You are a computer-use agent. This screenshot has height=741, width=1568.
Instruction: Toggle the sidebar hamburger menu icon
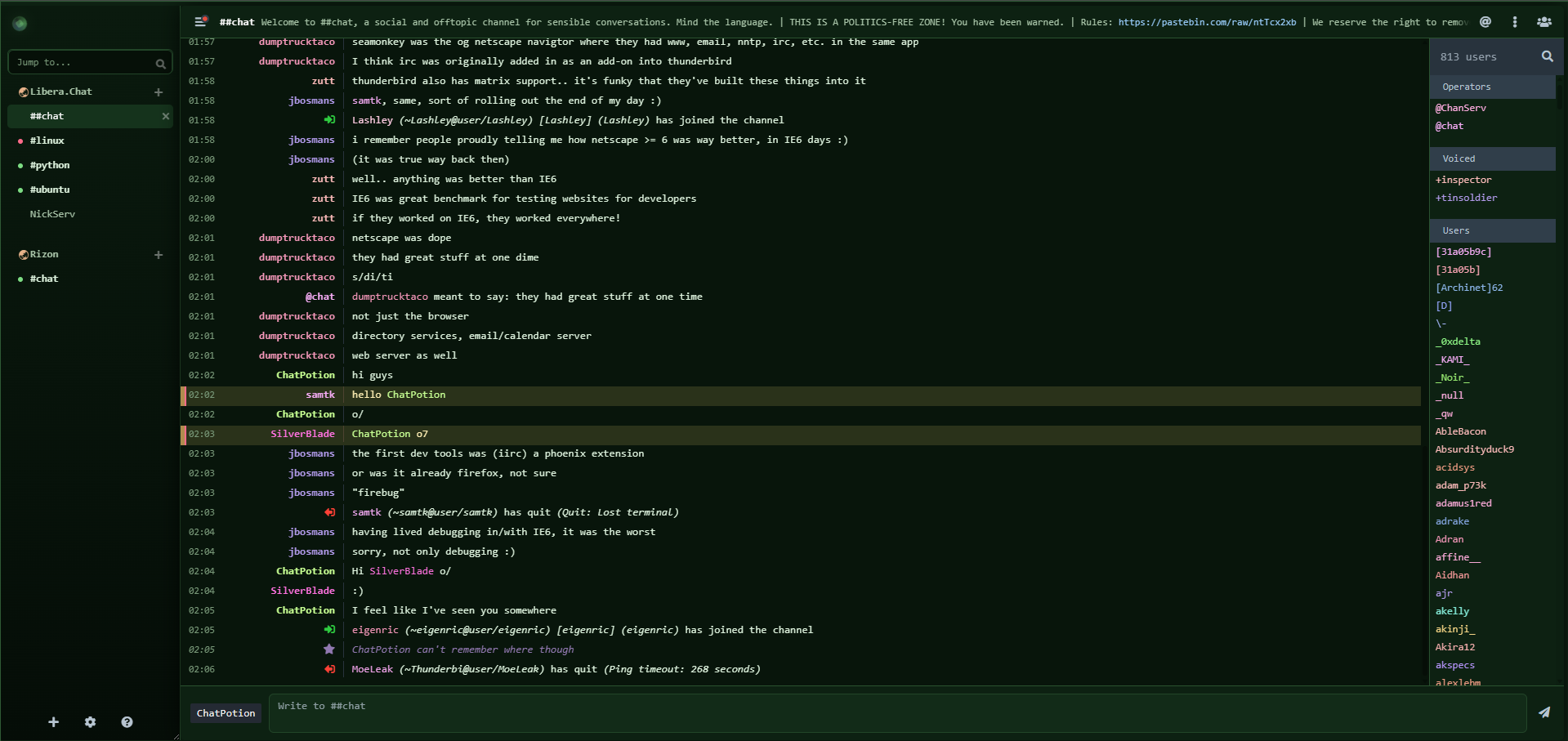(x=200, y=22)
